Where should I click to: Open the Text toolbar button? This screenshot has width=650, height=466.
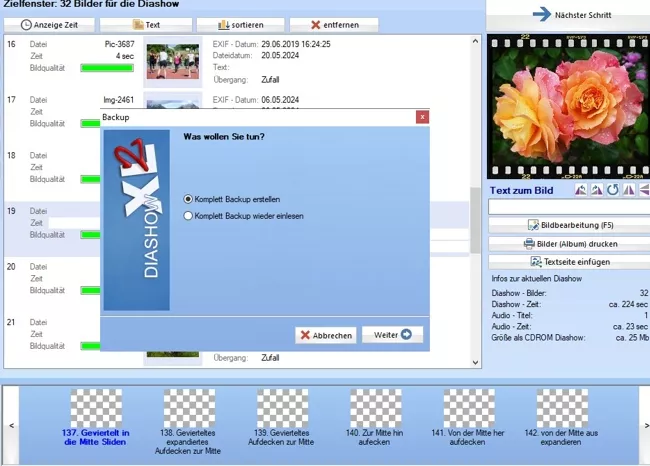point(146,23)
